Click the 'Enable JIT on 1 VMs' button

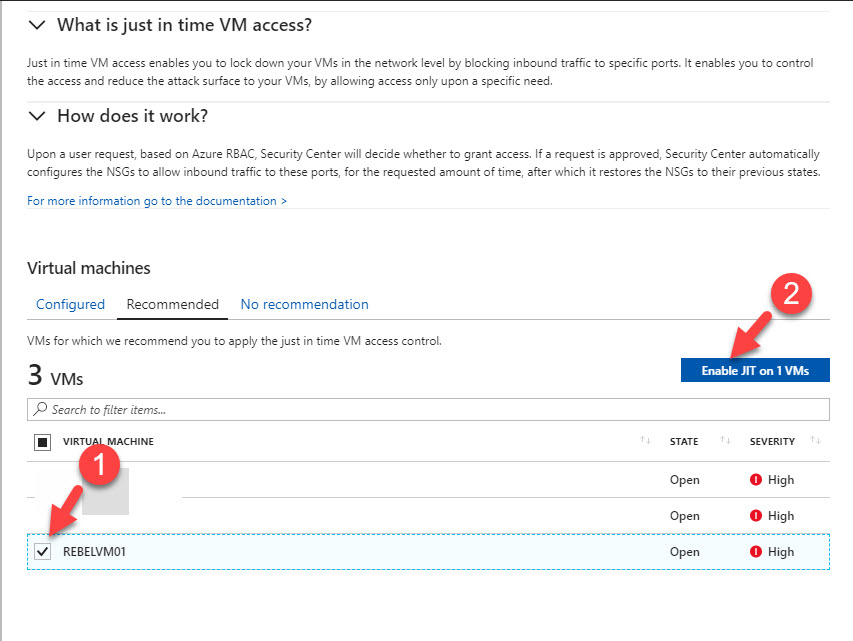click(x=755, y=369)
